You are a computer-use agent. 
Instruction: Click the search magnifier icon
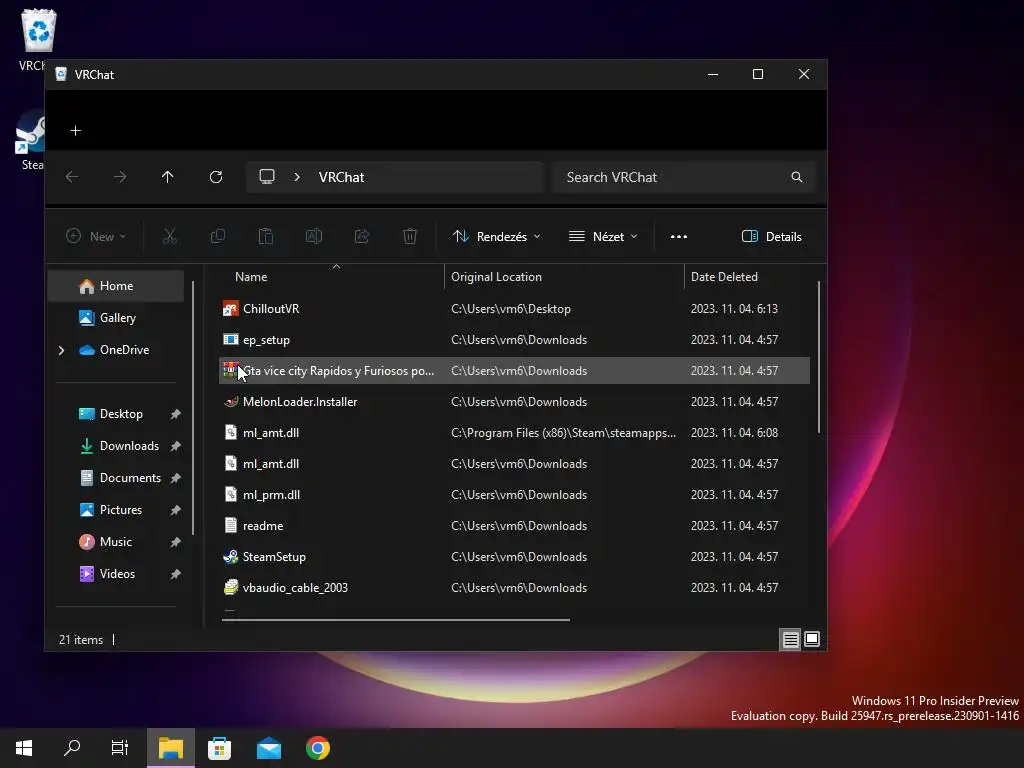pyautogui.click(x=797, y=177)
